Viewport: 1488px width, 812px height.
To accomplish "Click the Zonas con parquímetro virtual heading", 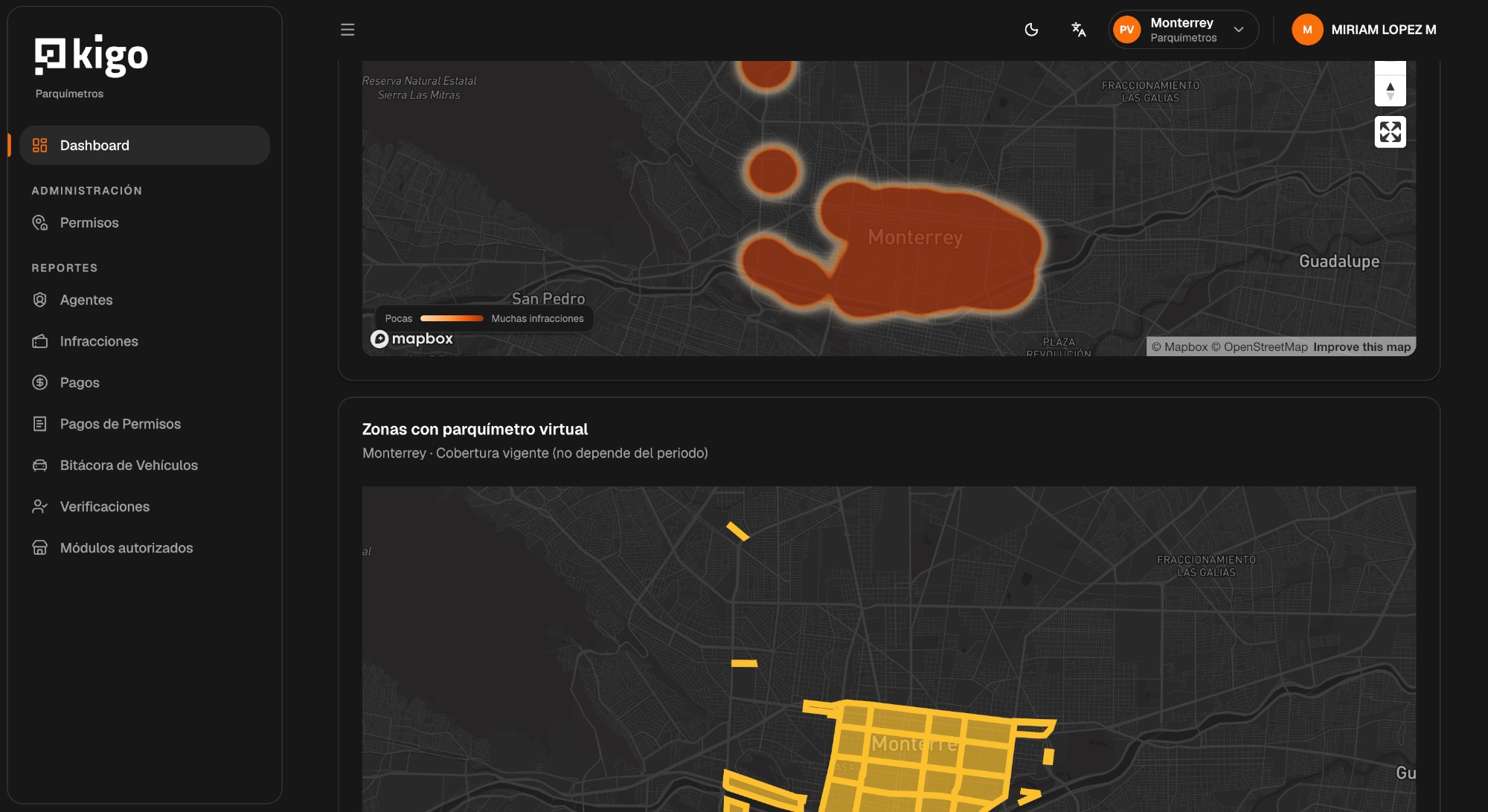I will point(475,429).
